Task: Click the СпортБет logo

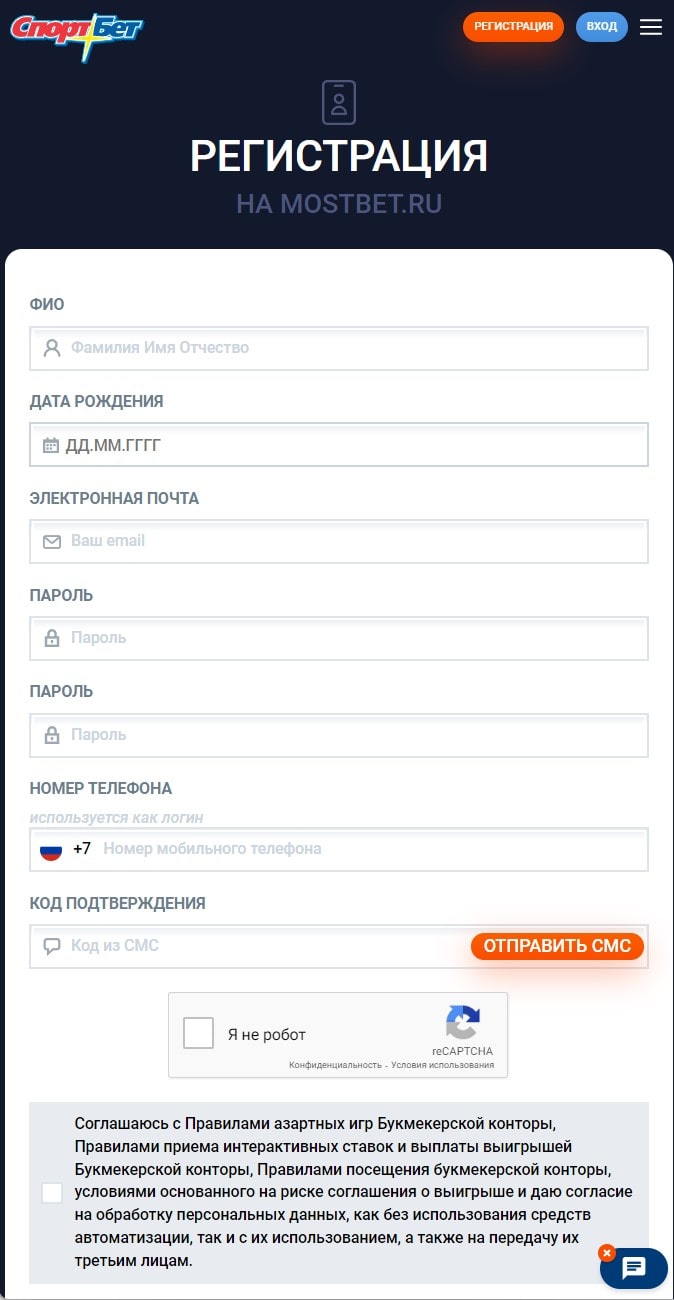Action: point(77,35)
